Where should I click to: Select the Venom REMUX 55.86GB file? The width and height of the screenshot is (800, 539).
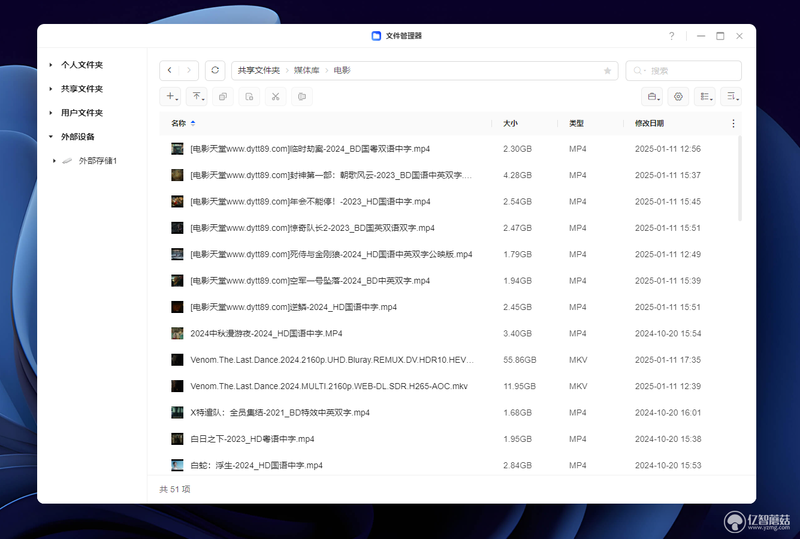pos(449,360)
